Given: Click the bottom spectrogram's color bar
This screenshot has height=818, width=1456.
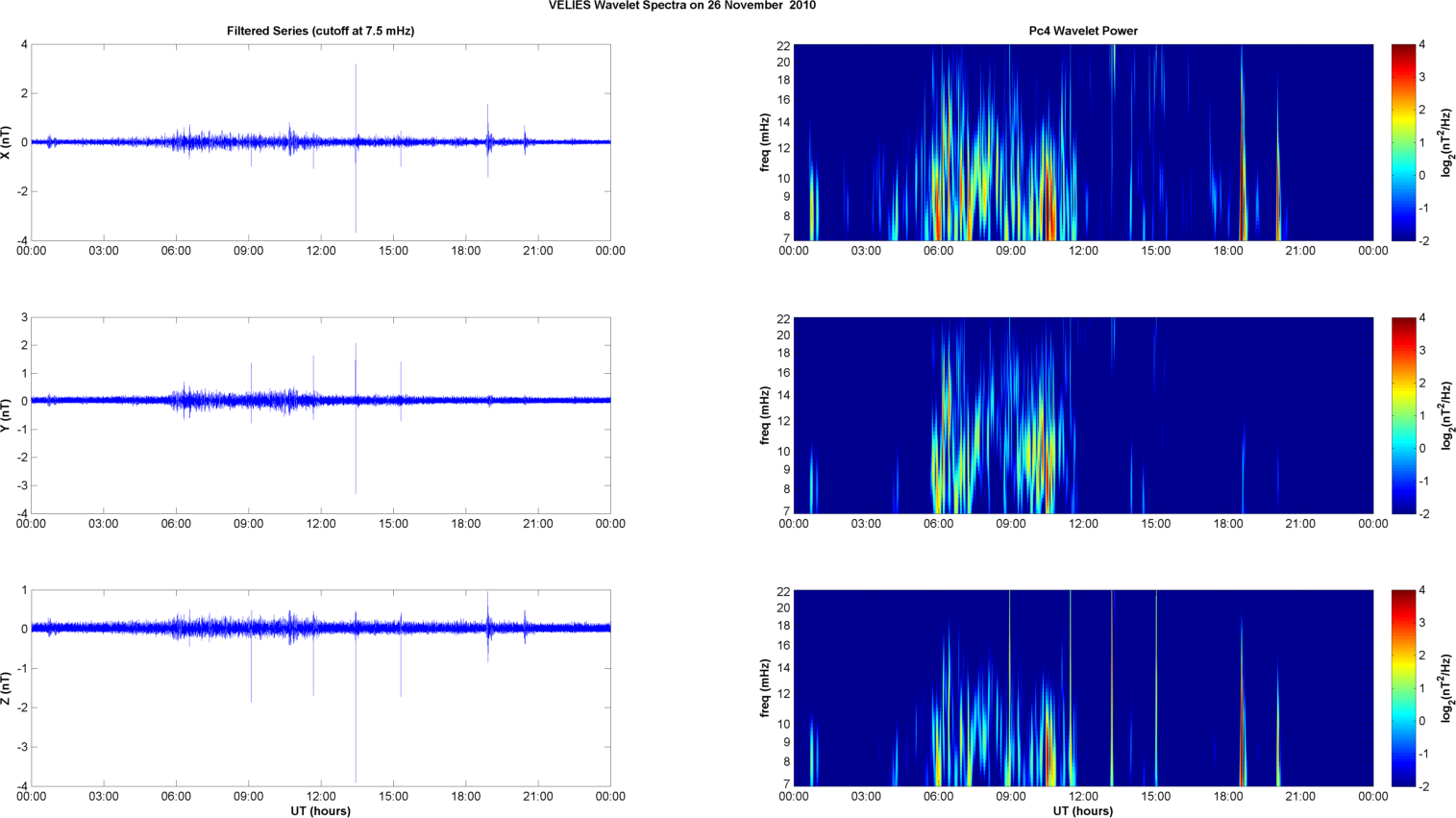Looking at the screenshot, I should [1403, 688].
